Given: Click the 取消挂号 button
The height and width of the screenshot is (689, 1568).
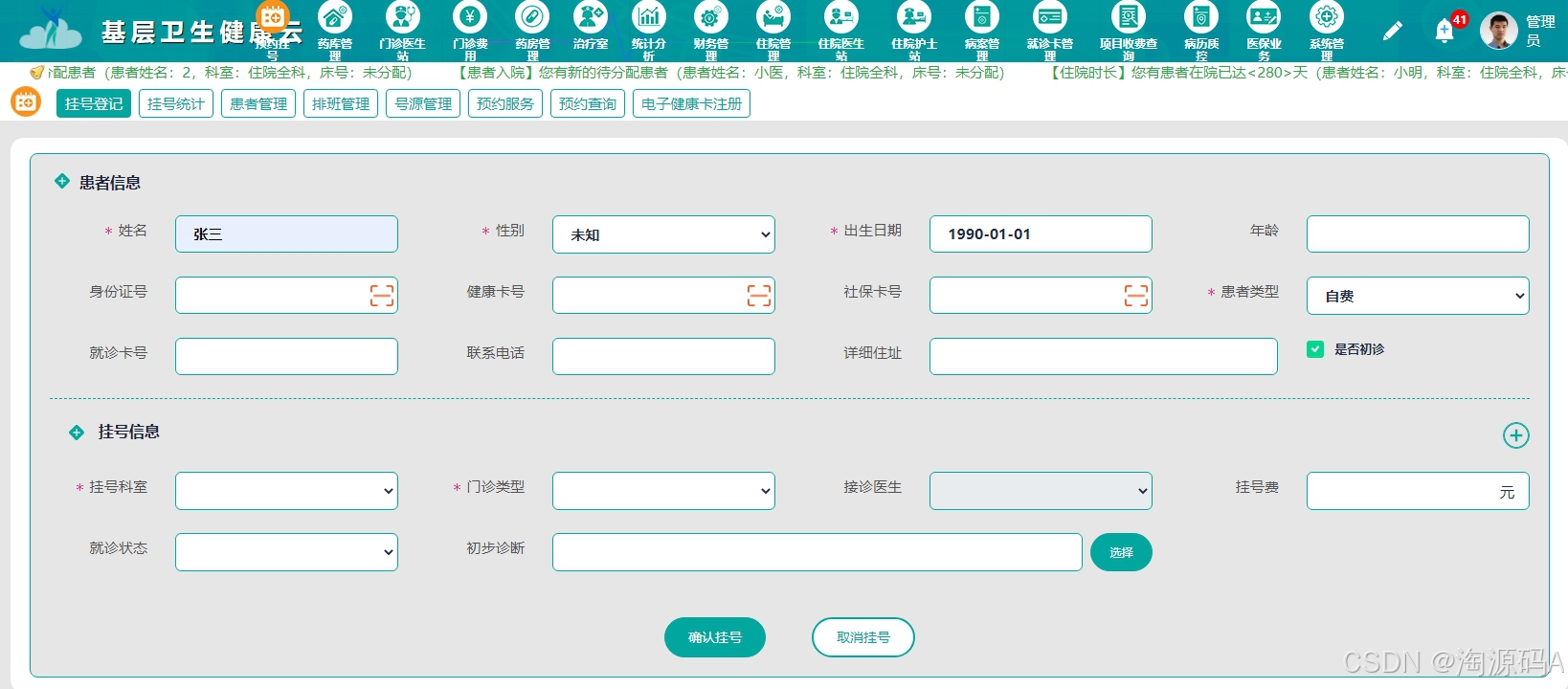Looking at the screenshot, I should click(x=863, y=637).
